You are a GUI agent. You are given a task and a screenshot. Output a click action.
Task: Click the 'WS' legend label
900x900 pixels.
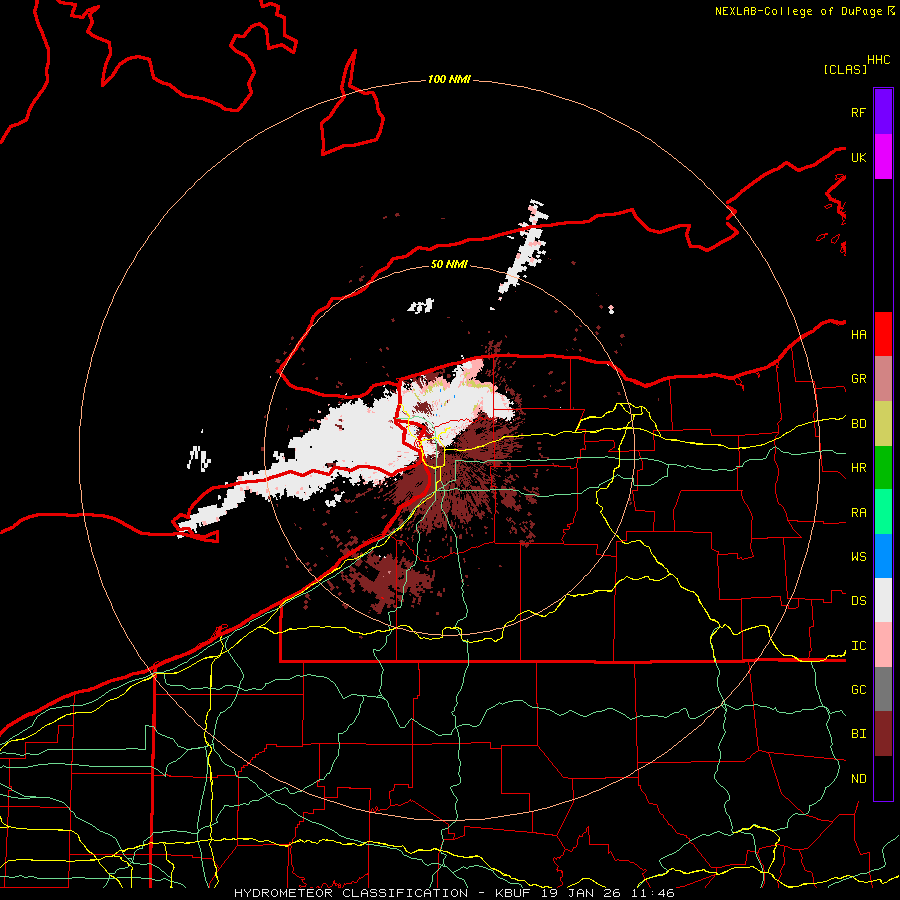[858, 557]
